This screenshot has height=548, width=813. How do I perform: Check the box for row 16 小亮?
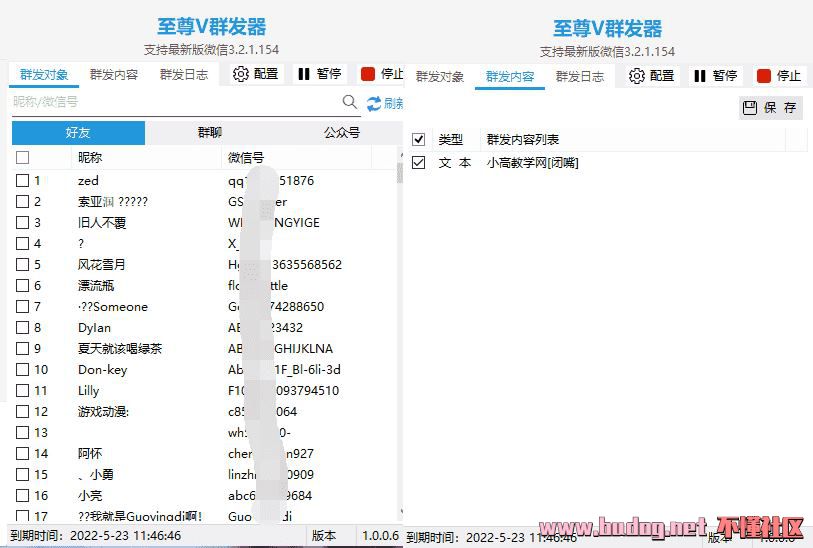pos(22,496)
